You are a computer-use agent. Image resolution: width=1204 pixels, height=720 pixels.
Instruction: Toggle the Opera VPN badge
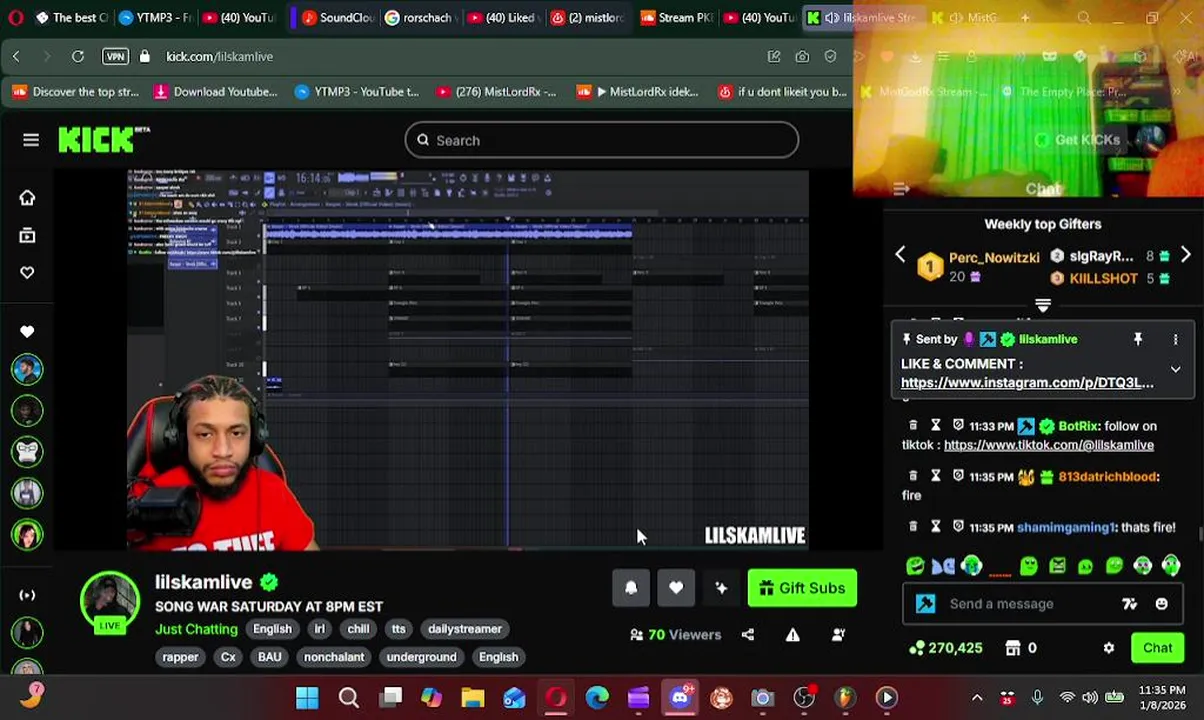point(115,57)
